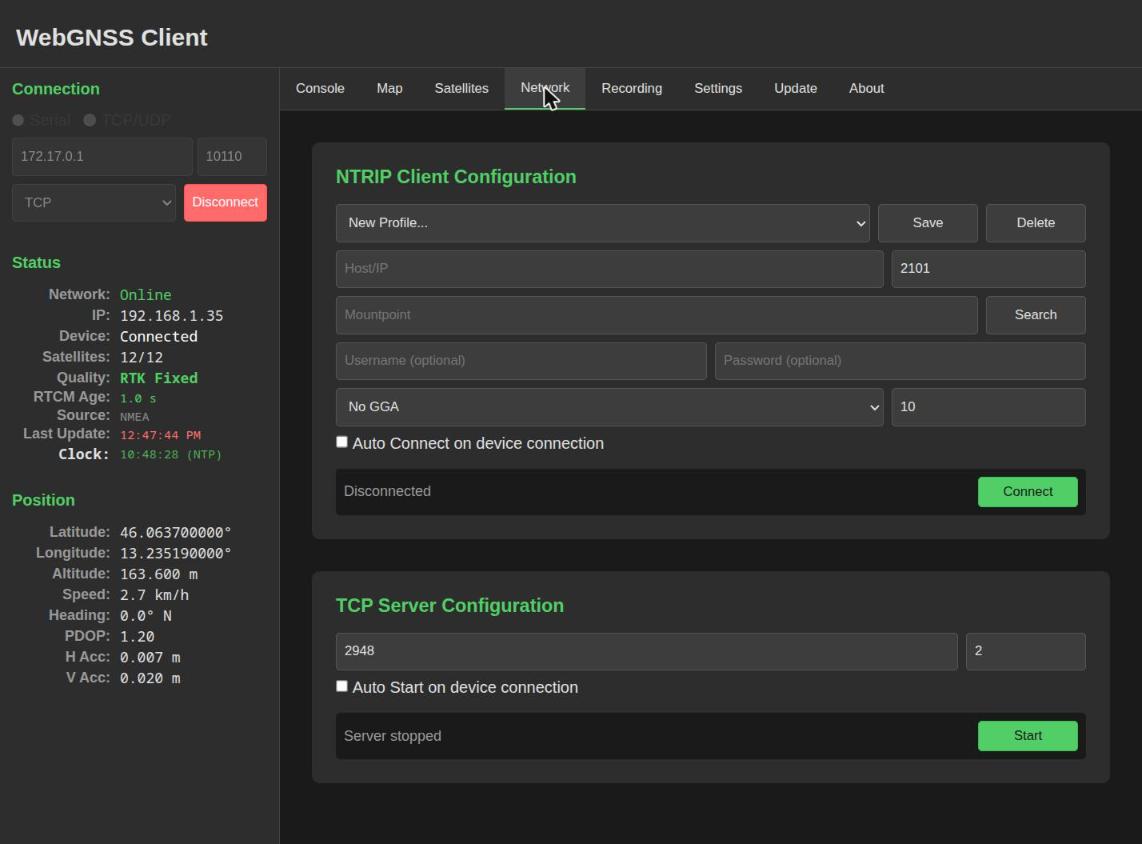Click the TCP server port field 2948
This screenshot has width=1142, height=844.
(x=646, y=651)
